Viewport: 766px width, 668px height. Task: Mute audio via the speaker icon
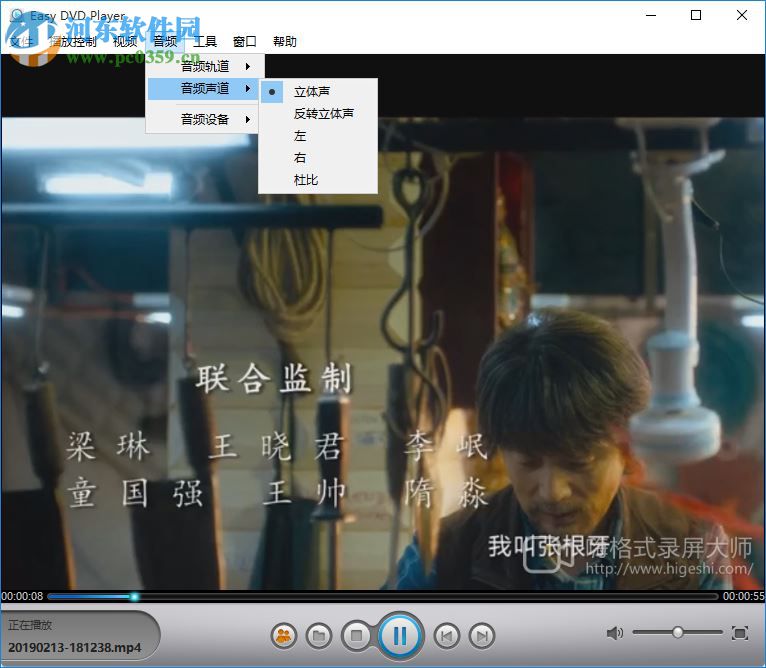(615, 633)
